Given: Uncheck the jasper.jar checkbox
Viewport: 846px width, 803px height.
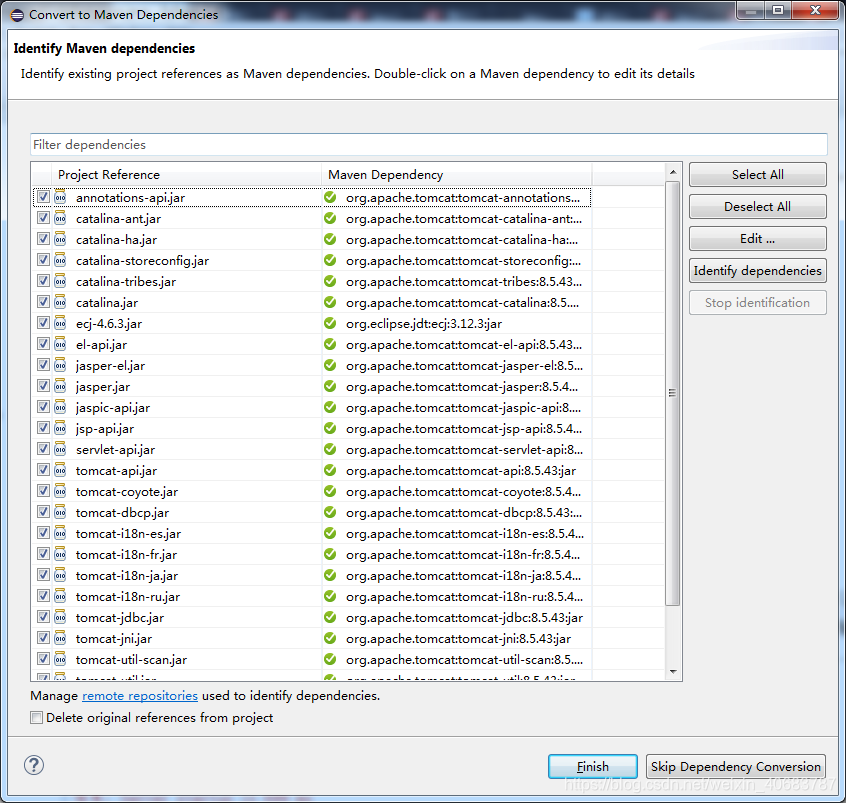Looking at the screenshot, I should [43, 386].
